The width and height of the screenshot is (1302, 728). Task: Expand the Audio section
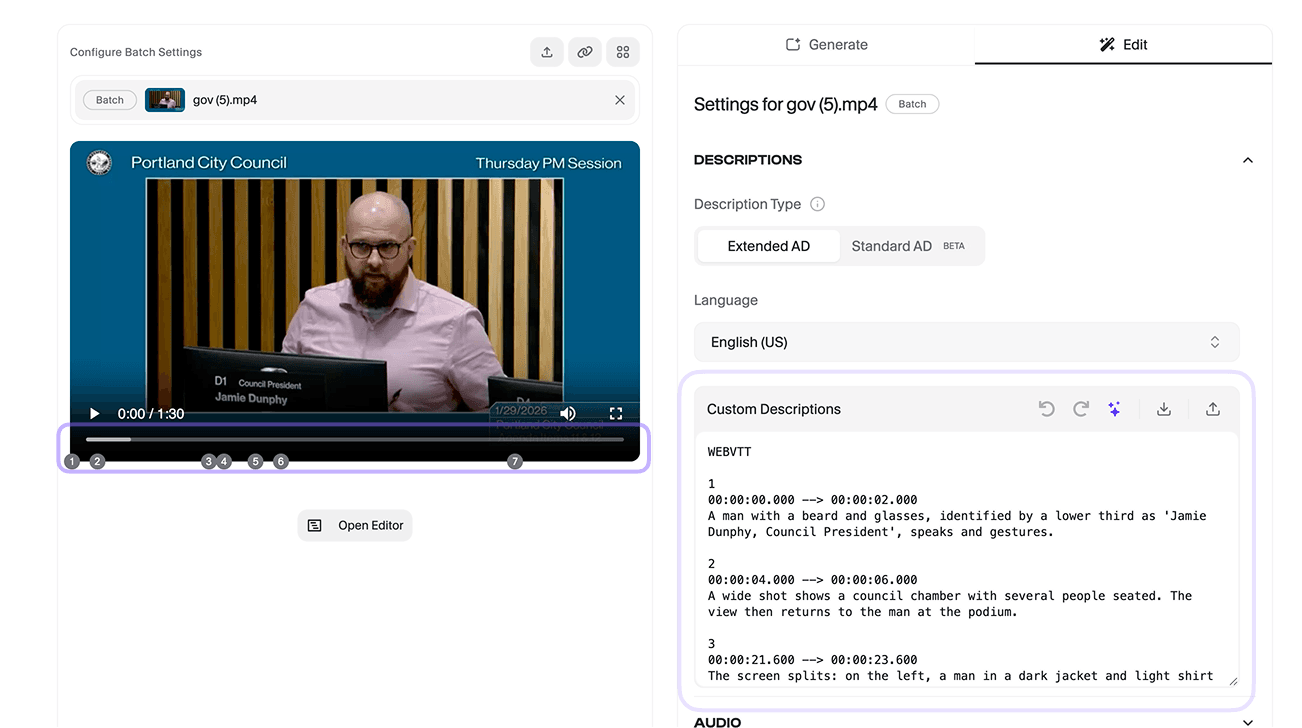pos(1247,722)
